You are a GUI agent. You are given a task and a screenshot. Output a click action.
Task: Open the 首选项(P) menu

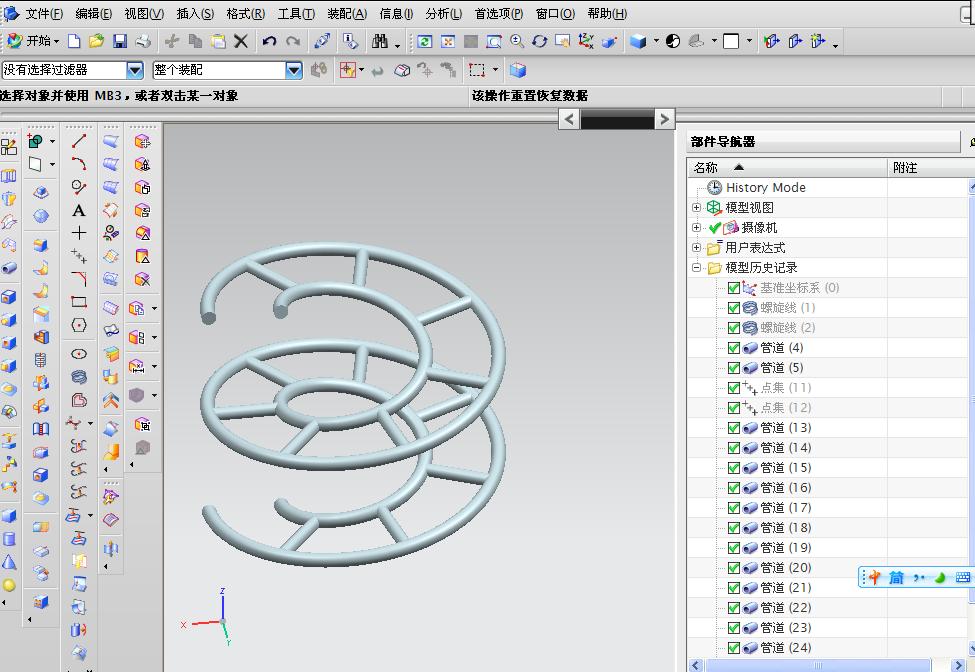point(499,13)
